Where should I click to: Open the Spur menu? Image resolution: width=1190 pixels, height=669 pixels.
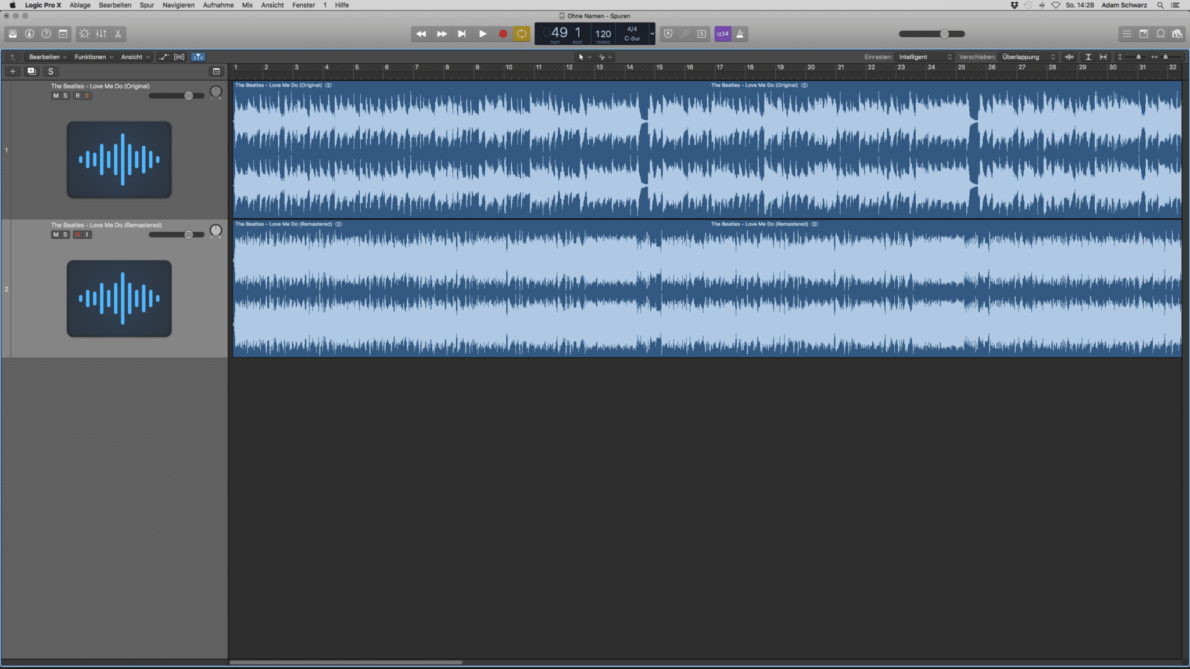146,5
